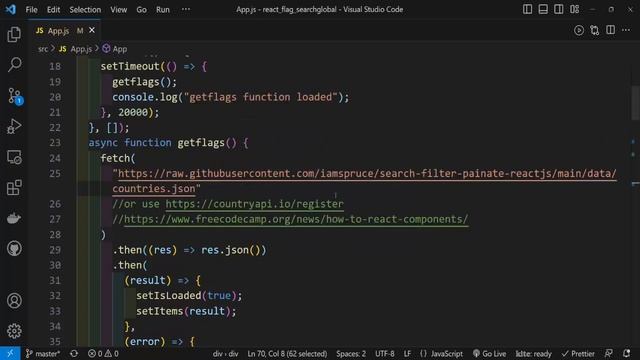Click the Prettier status item
Screen dimensions: 640x360
pos(578,353)
